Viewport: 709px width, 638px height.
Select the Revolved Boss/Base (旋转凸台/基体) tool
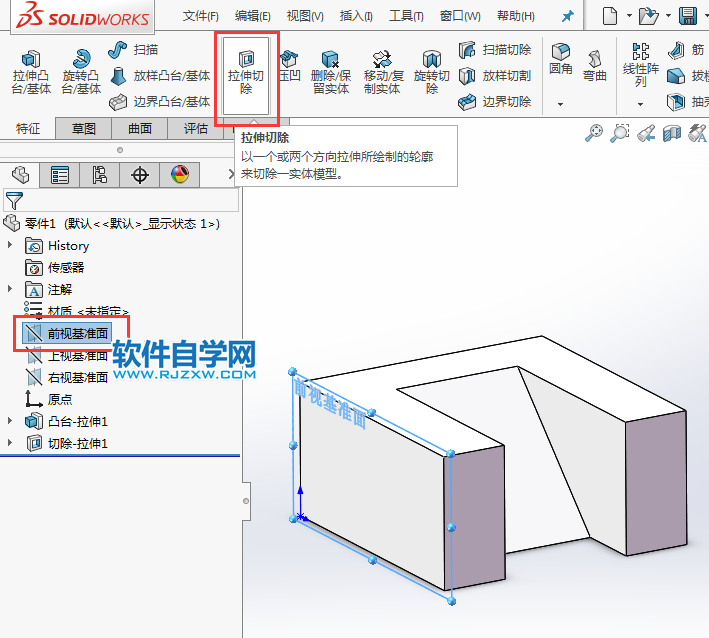tap(81, 72)
